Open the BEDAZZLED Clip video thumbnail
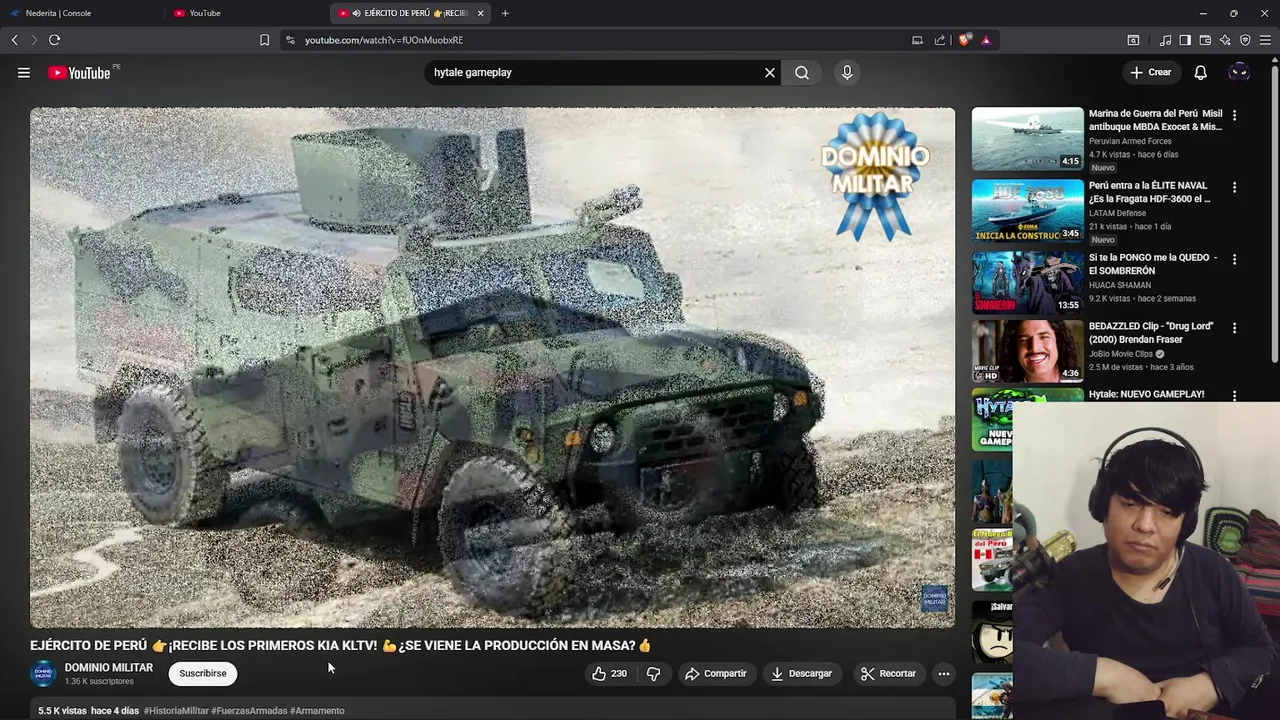Viewport: 1280px width, 720px height. (1027, 351)
